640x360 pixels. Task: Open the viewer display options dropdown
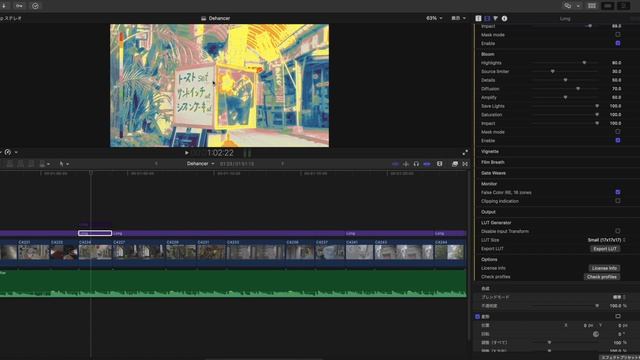458,18
